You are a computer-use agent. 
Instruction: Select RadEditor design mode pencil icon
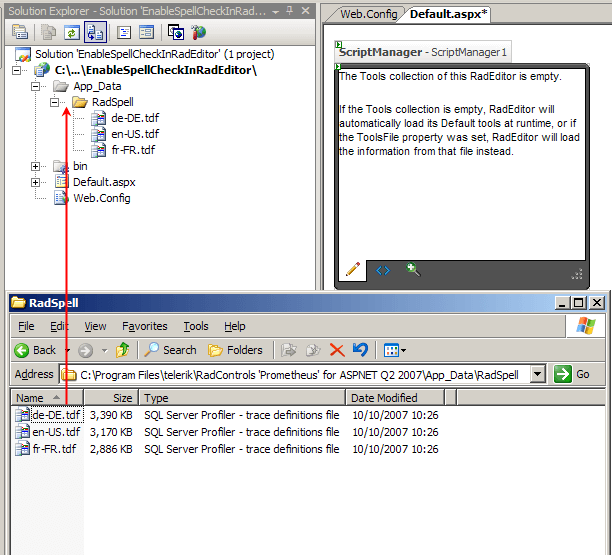(352, 270)
